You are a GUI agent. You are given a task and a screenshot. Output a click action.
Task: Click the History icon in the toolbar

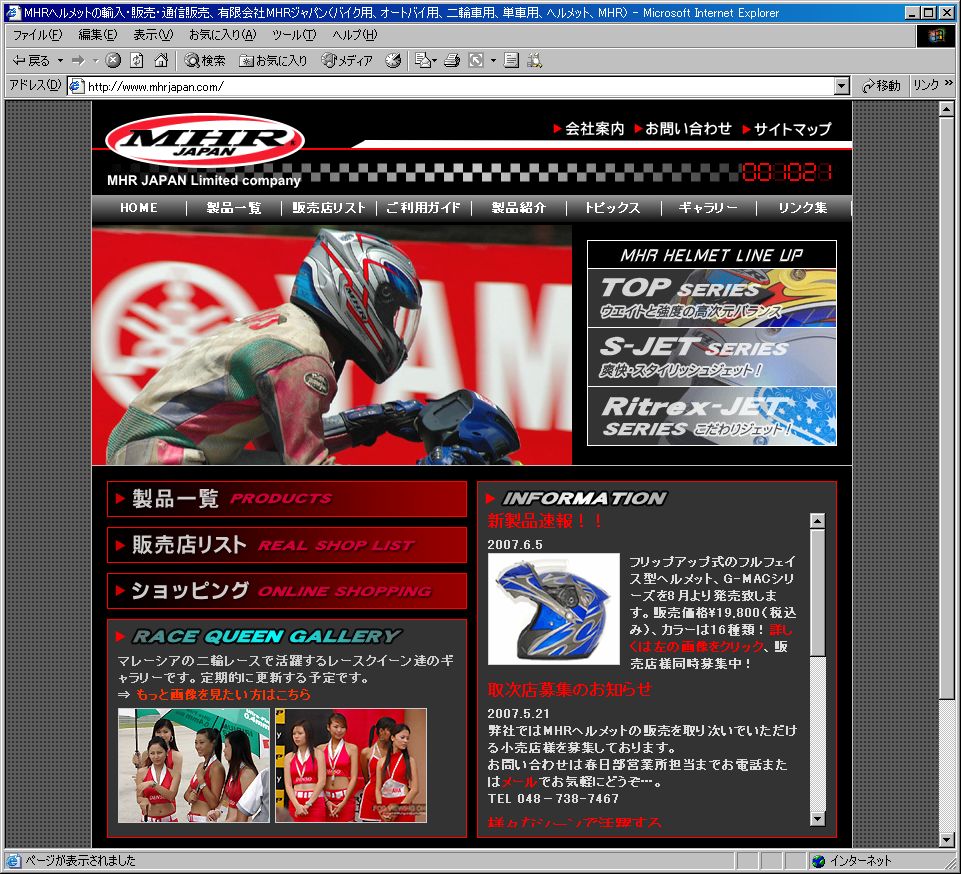(393, 61)
